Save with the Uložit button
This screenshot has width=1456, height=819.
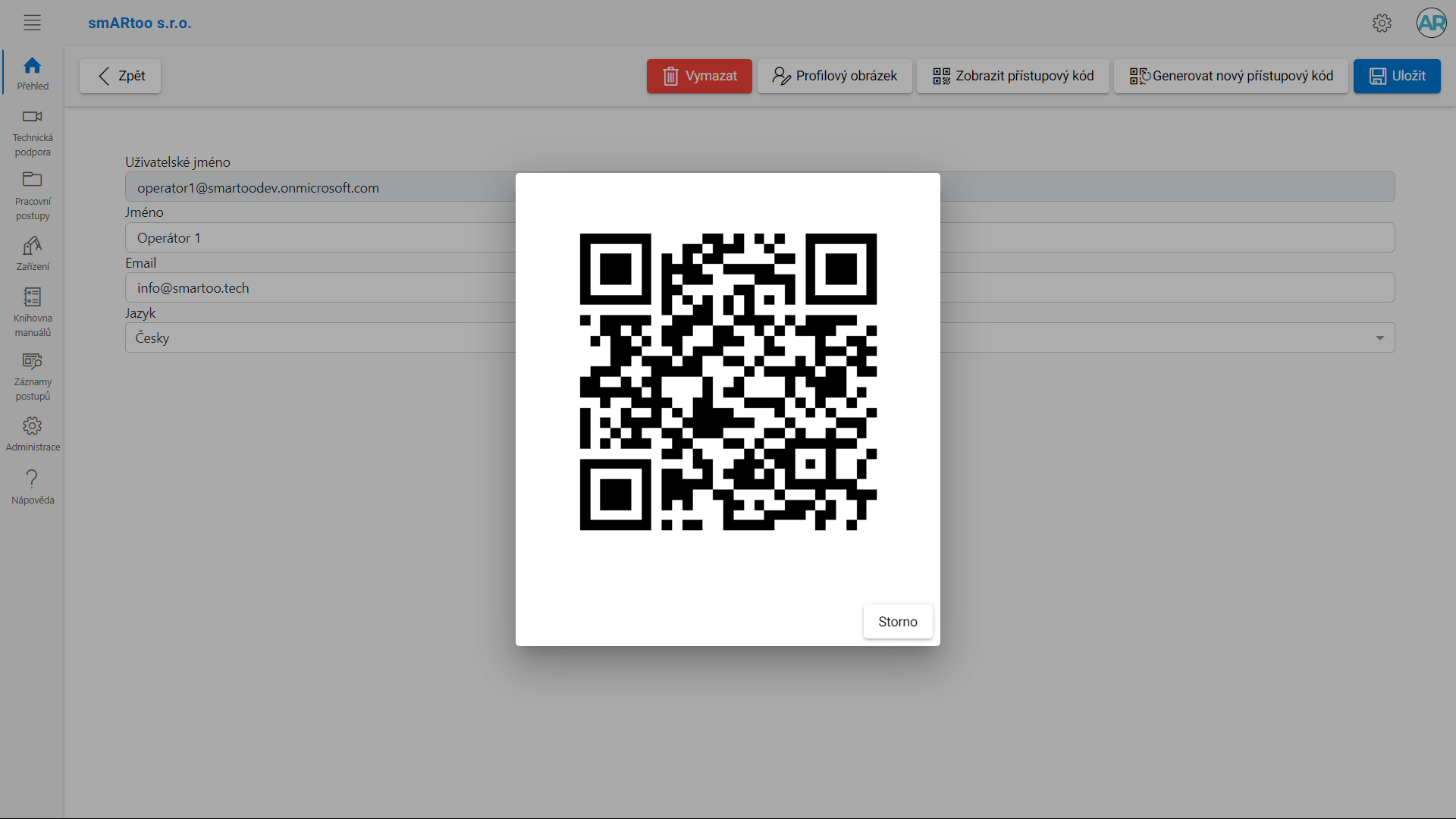pyautogui.click(x=1397, y=76)
